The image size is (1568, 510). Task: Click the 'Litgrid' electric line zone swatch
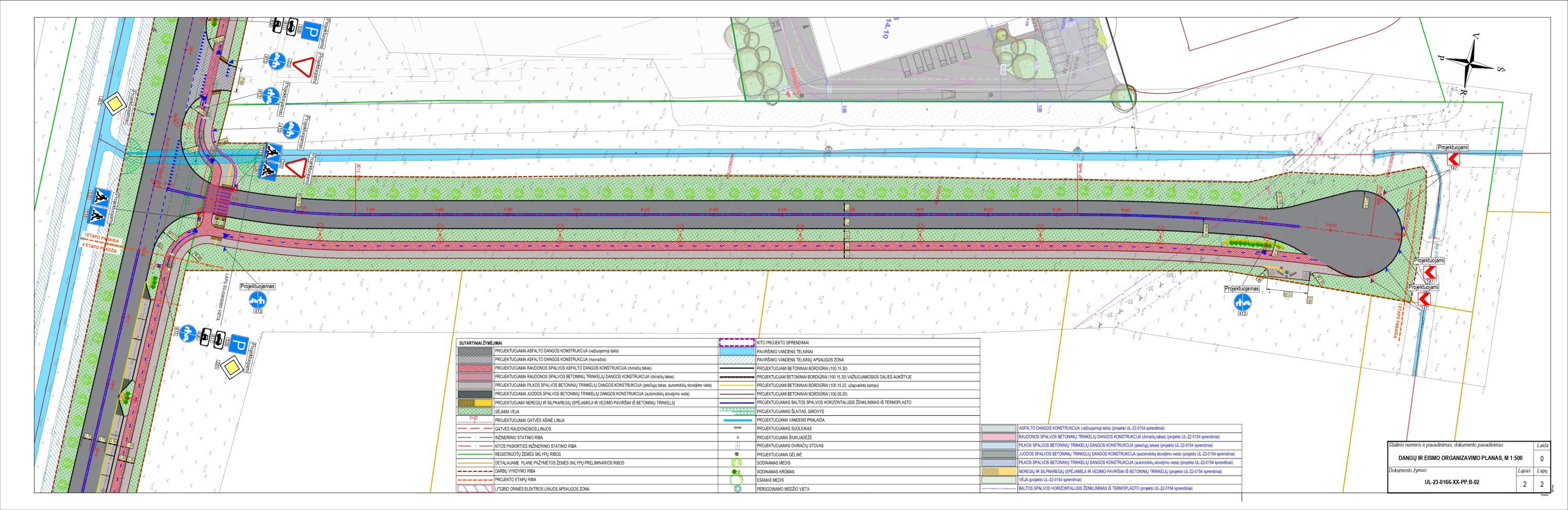click(476, 489)
